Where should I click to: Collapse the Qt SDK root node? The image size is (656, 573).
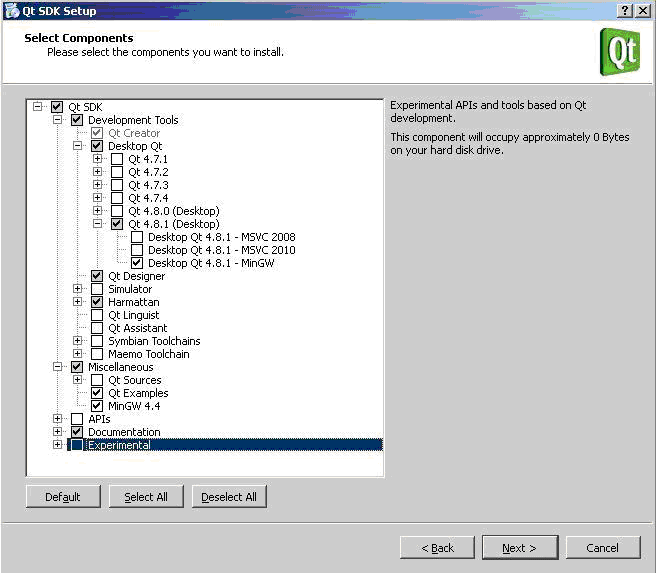(37, 107)
